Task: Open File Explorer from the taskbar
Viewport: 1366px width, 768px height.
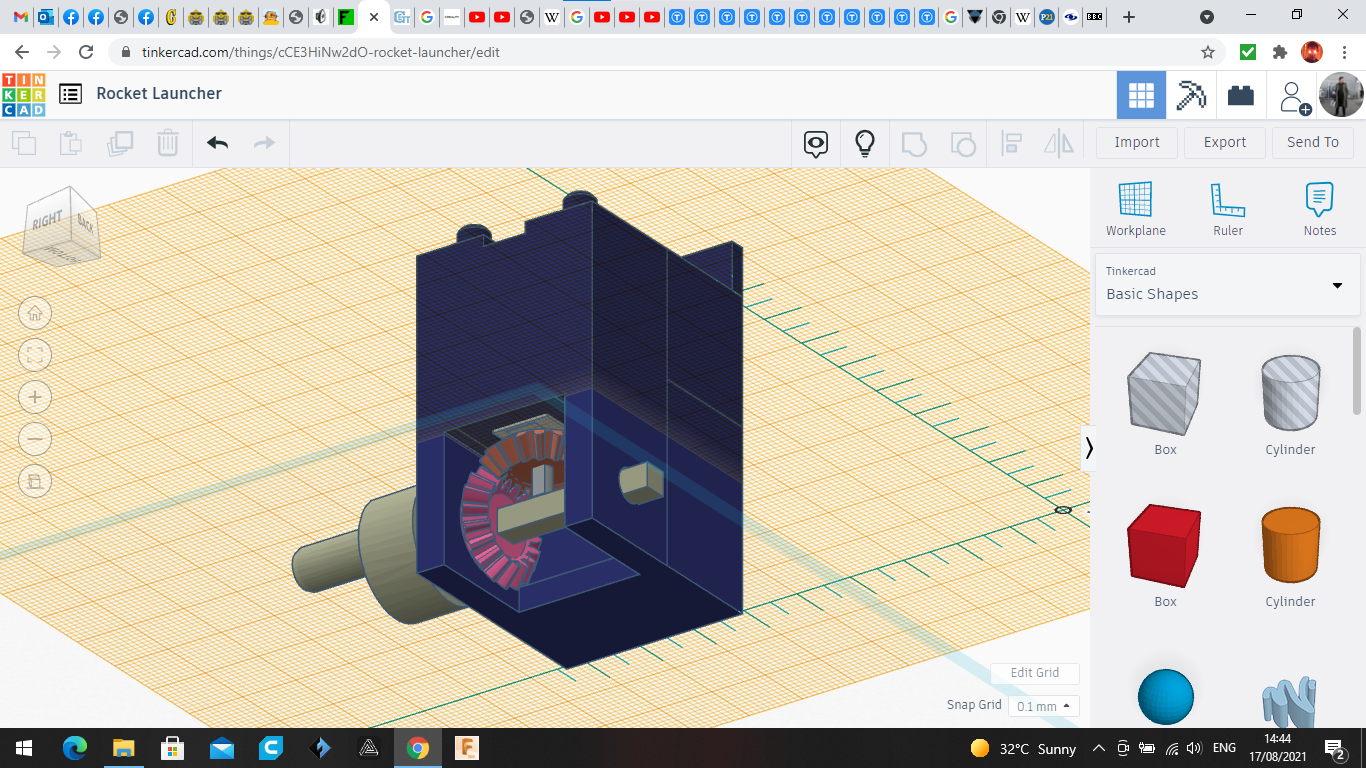Action: click(x=123, y=748)
